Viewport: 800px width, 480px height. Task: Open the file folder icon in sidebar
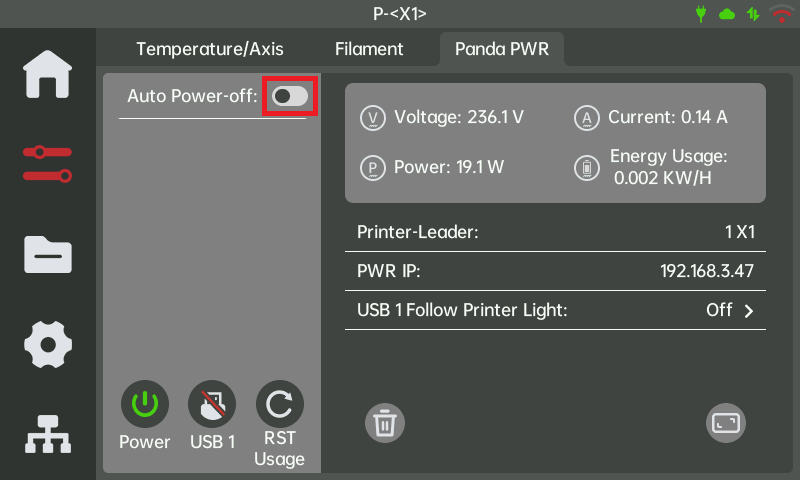pos(47,254)
